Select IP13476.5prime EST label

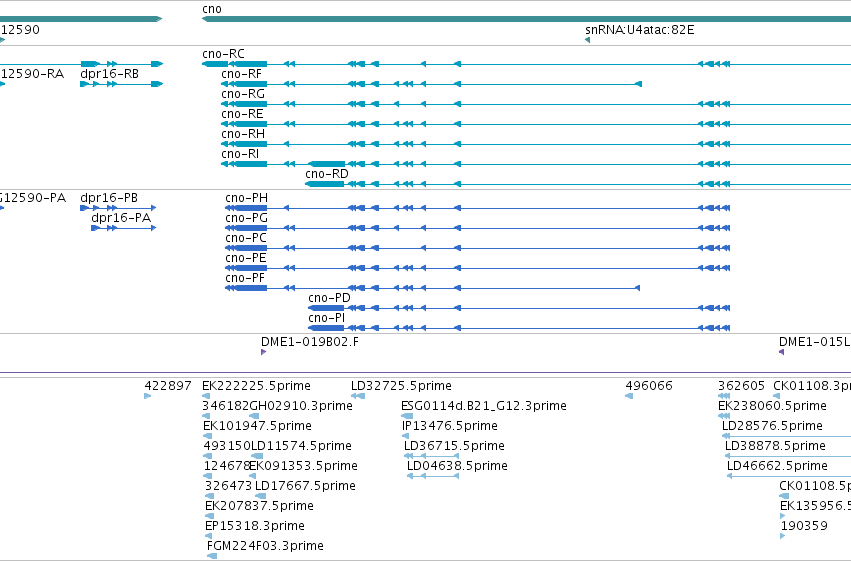pos(450,426)
